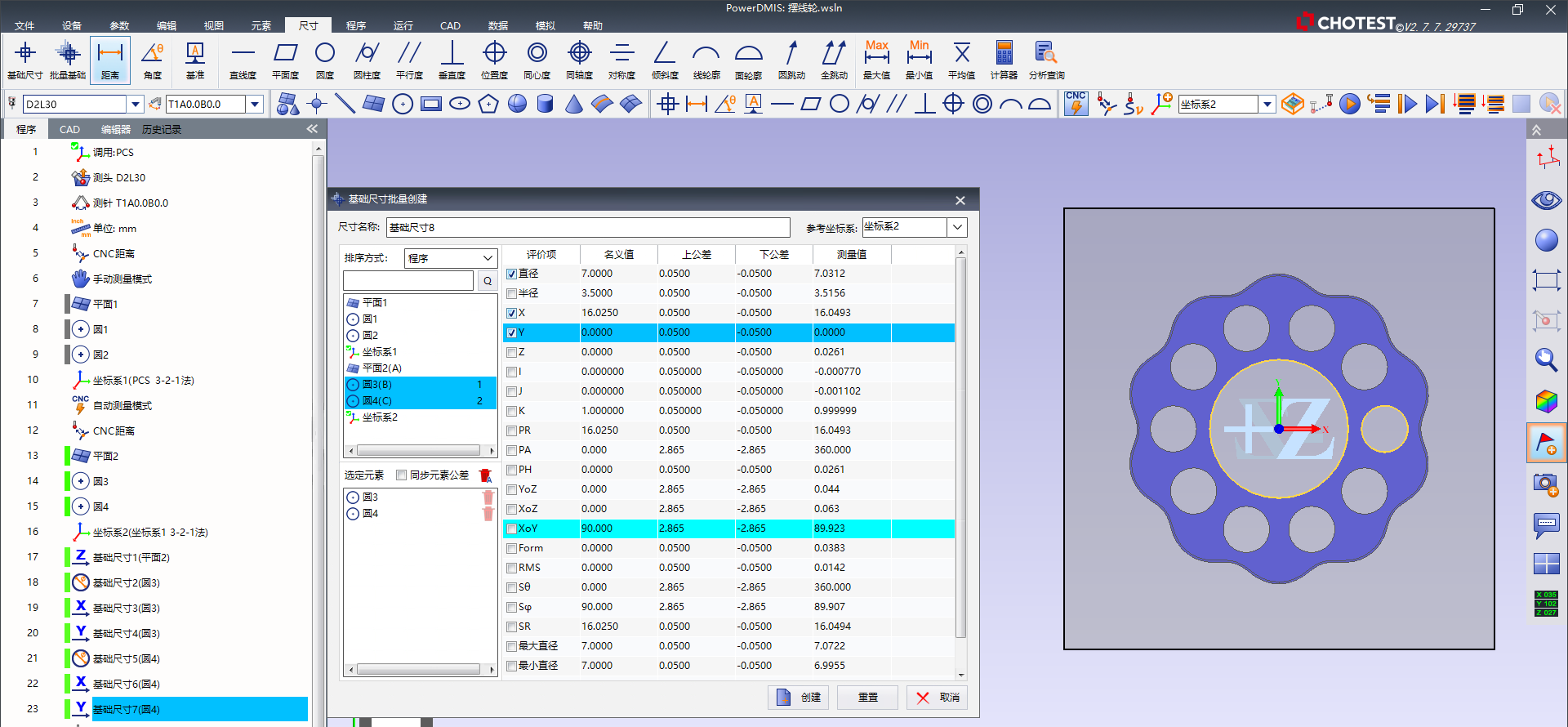The height and width of the screenshot is (727, 1568).
Task: Click the element list horizontal scrollbar
Action: (x=418, y=451)
